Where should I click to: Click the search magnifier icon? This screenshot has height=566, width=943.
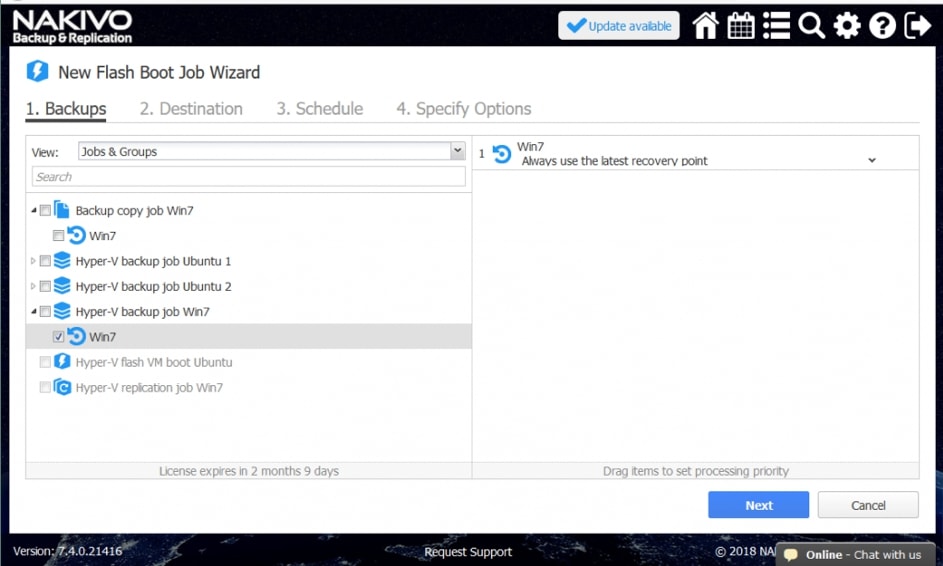tap(811, 26)
